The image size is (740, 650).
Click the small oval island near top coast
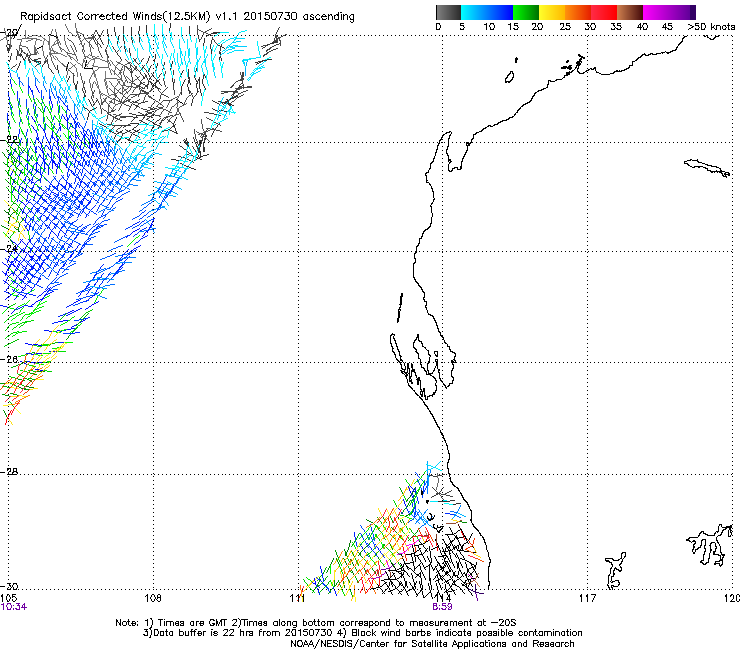(x=509, y=77)
